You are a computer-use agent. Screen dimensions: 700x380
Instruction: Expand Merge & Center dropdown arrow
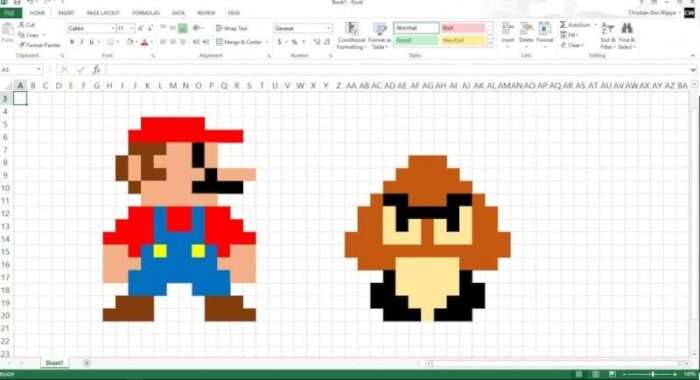tap(267, 42)
